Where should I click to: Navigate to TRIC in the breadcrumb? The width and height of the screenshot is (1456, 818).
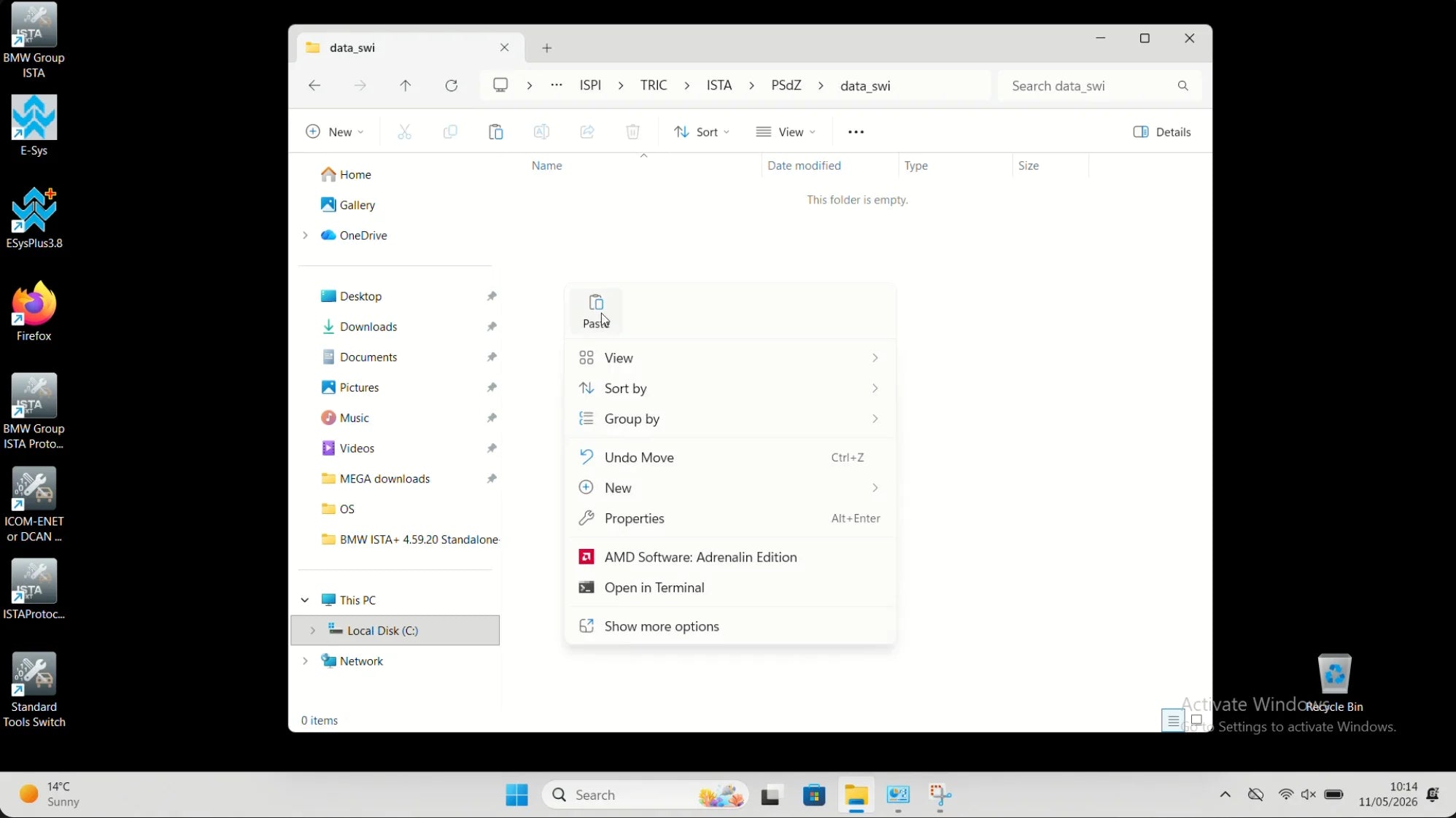click(654, 85)
